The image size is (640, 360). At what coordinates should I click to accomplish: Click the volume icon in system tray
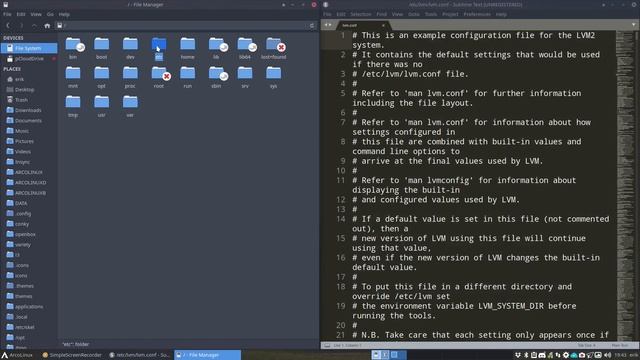coord(607,355)
